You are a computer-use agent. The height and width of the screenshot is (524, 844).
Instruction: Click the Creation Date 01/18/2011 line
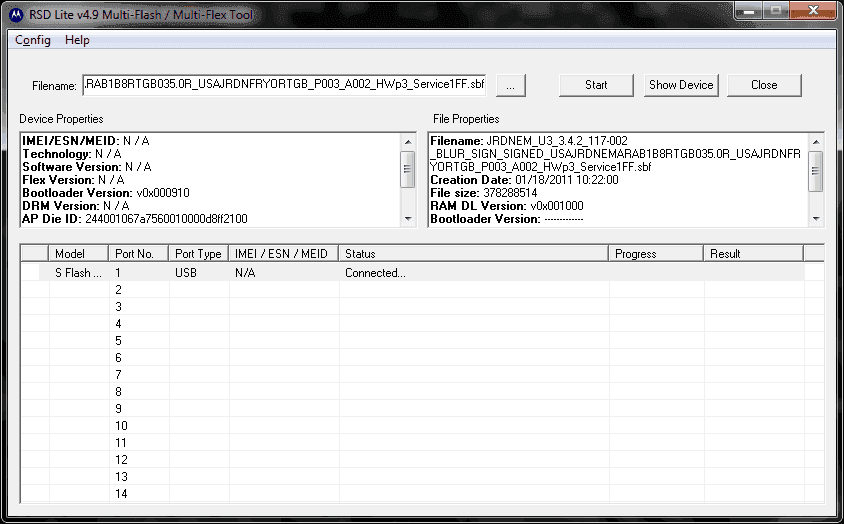pyautogui.click(x=524, y=180)
